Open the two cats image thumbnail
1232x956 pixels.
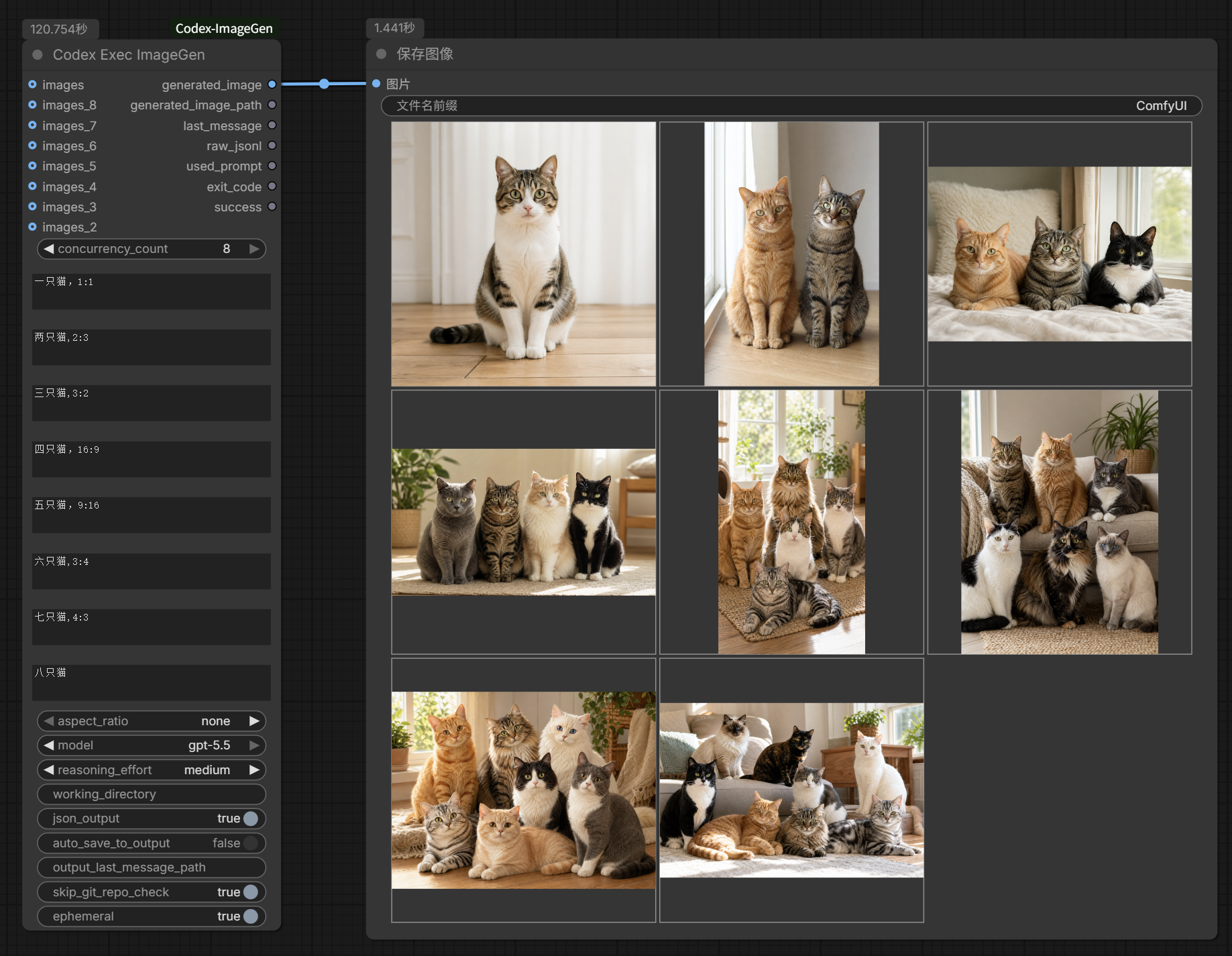point(791,254)
